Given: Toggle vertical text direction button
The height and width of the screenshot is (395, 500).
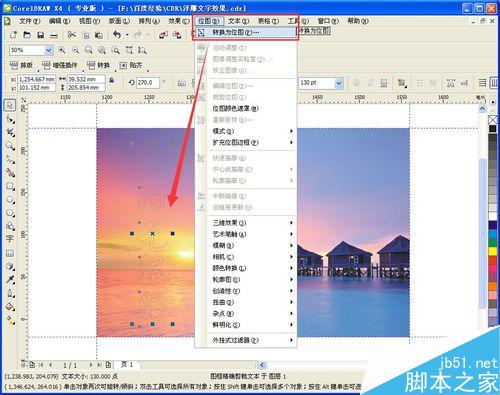Looking at the screenshot, I should (x=494, y=83).
